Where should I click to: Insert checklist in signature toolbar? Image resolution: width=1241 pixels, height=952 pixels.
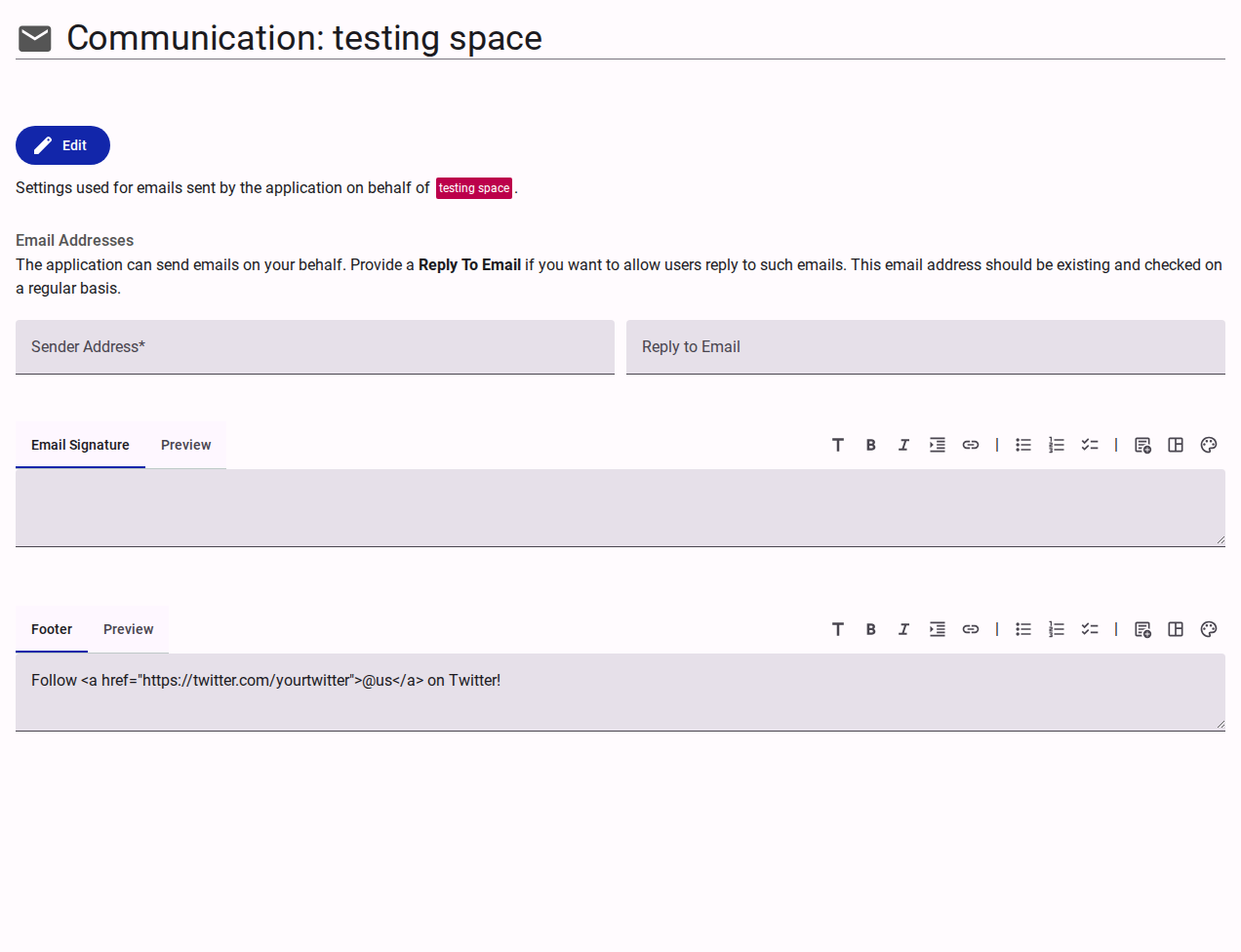pyautogui.click(x=1090, y=445)
